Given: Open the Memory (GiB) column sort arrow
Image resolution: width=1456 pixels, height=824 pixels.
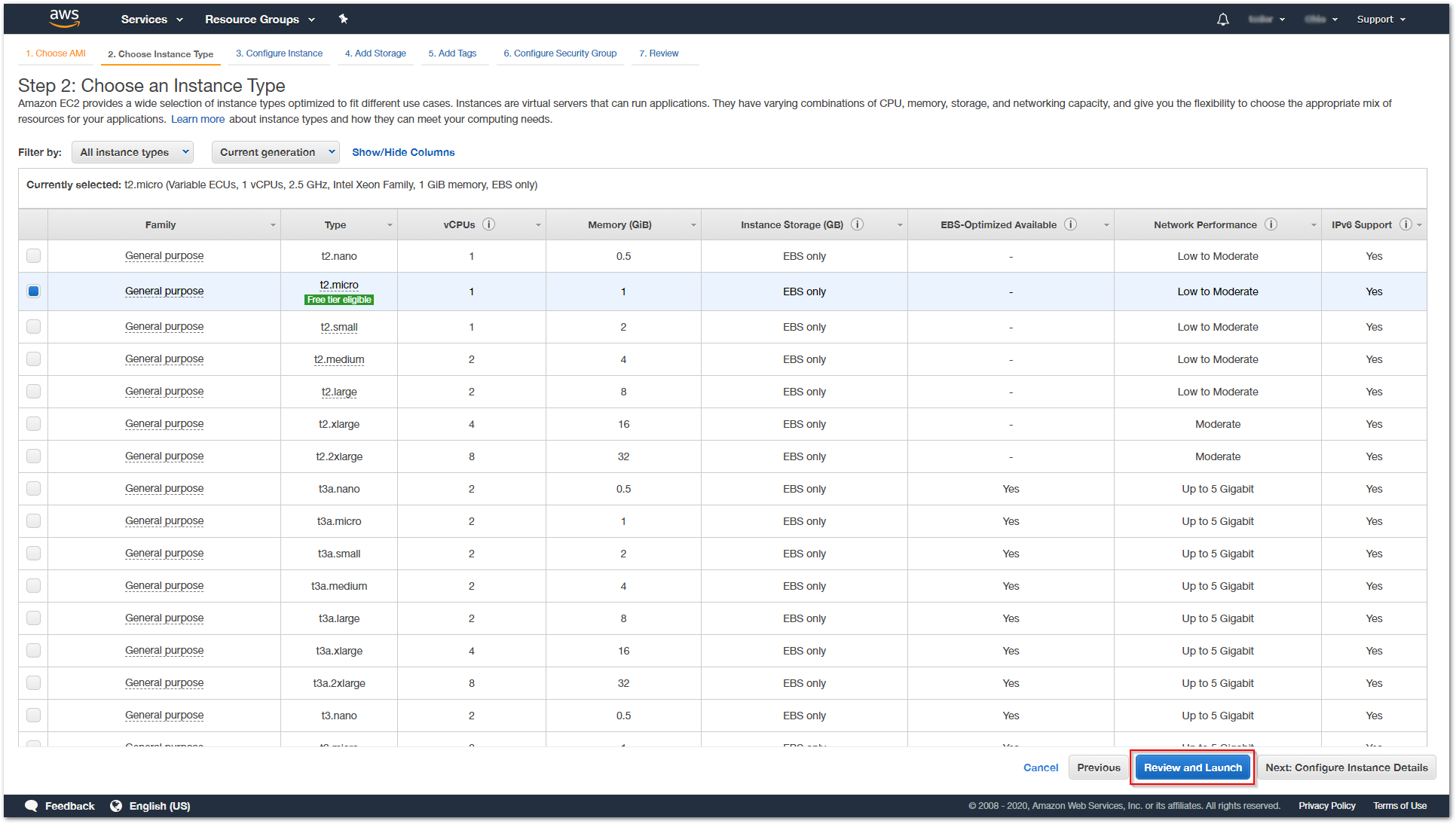Looking at the screenshot, I should point(693,225).
